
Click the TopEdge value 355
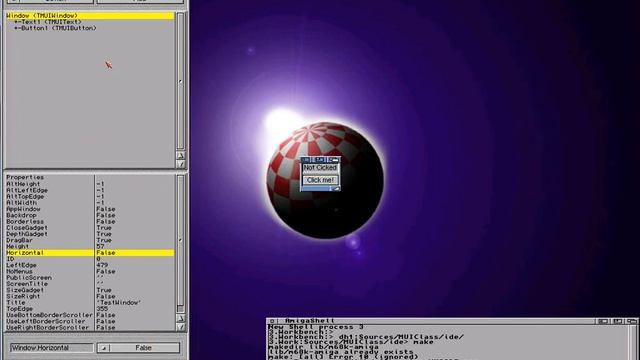(x=102, y=309)
